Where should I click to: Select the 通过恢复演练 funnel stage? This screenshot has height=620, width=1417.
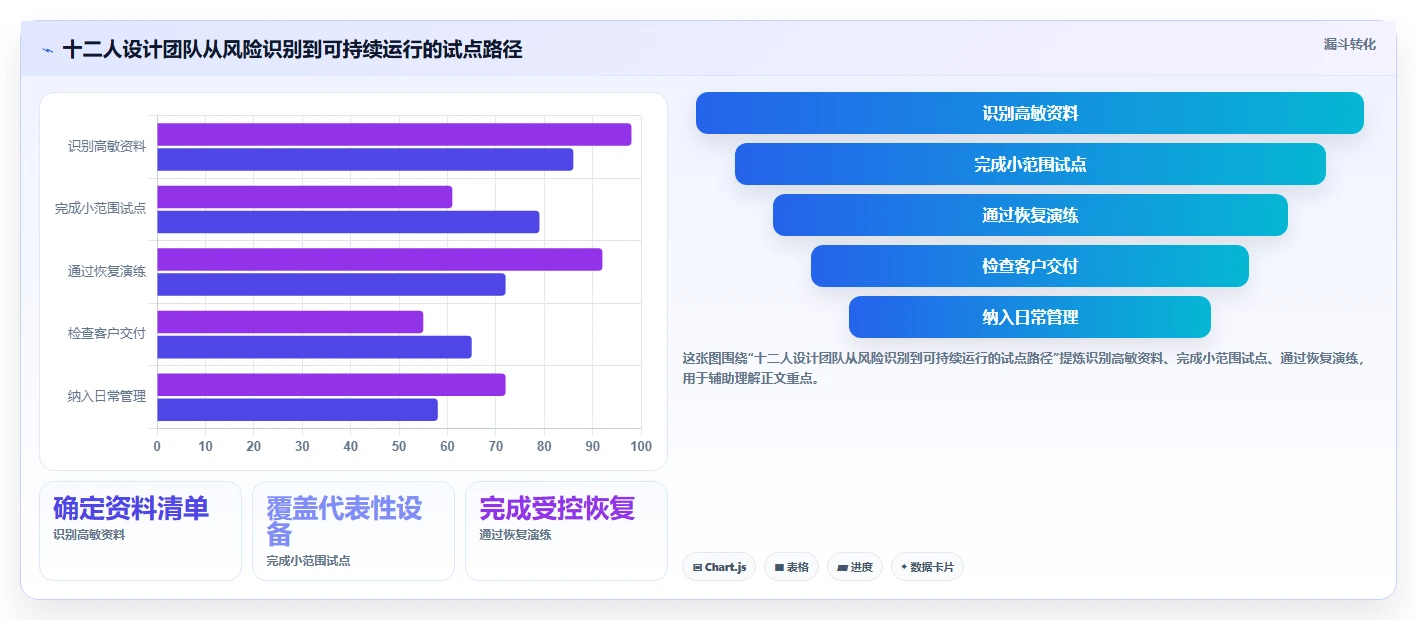[x=1030, y=215]
